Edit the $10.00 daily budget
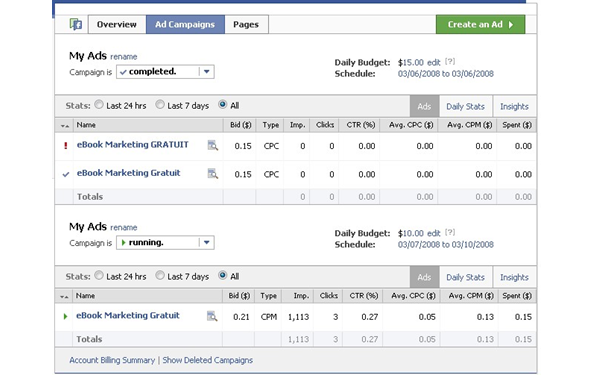 (434, 233)
